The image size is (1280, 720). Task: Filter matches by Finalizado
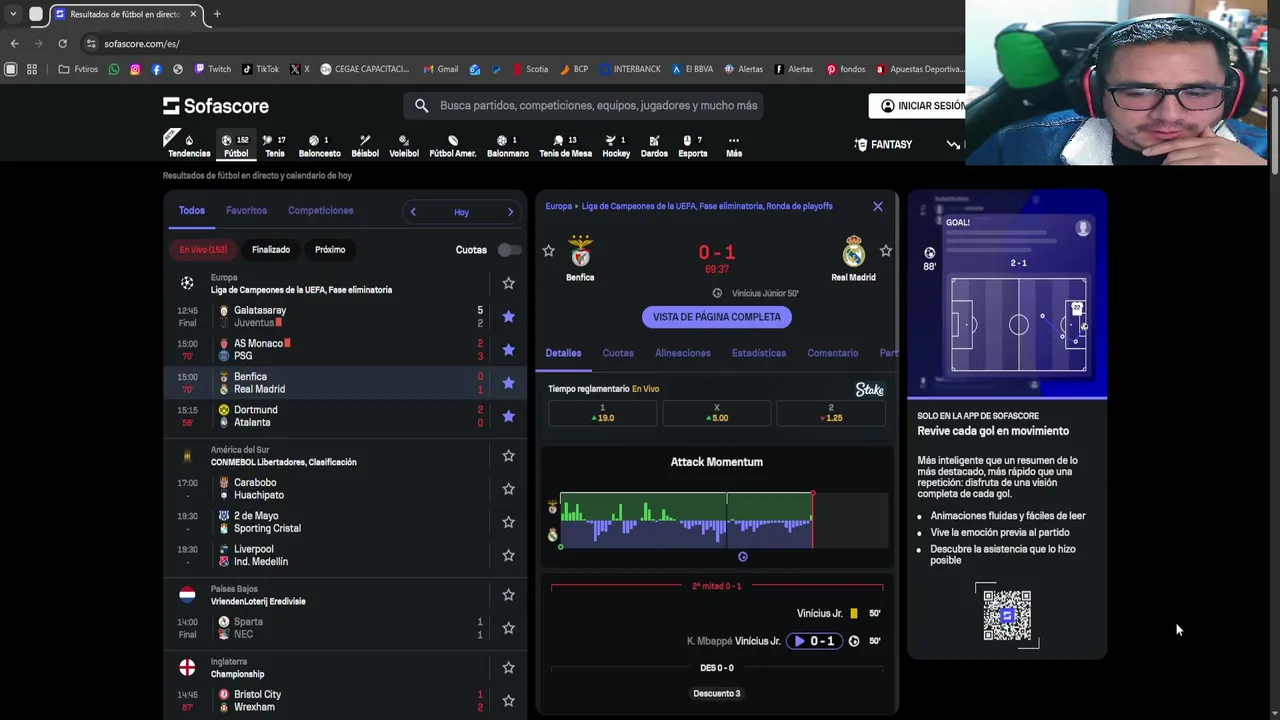click(x=271, y=250)
